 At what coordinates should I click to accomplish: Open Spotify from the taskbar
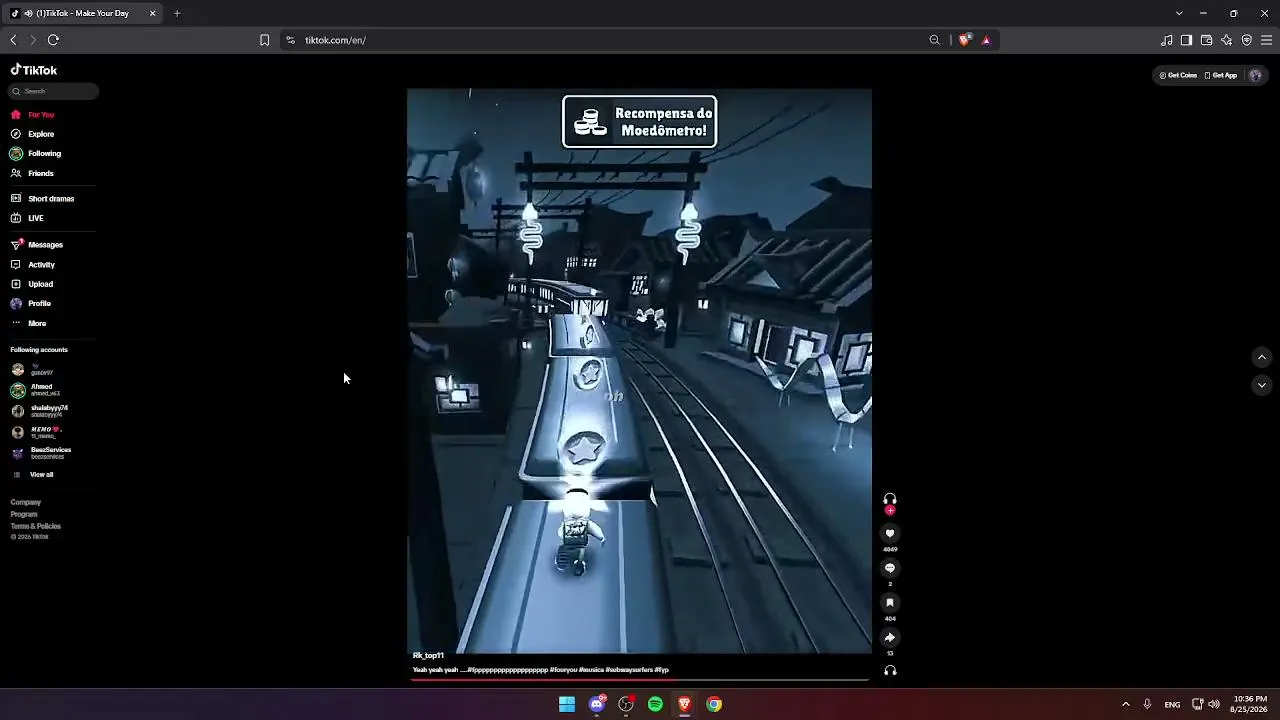pos(655,704)
